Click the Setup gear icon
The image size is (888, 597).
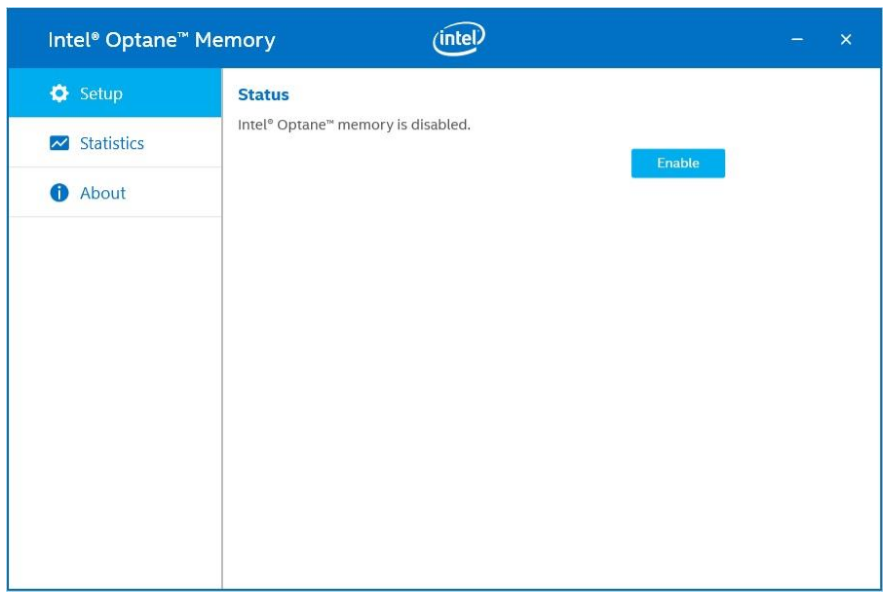point(59,94)
